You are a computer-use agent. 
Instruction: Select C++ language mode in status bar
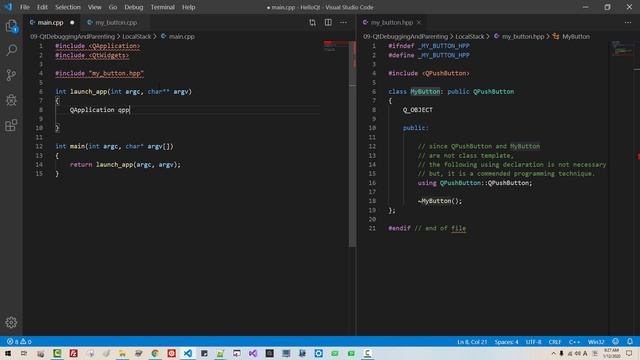[574, 342]
